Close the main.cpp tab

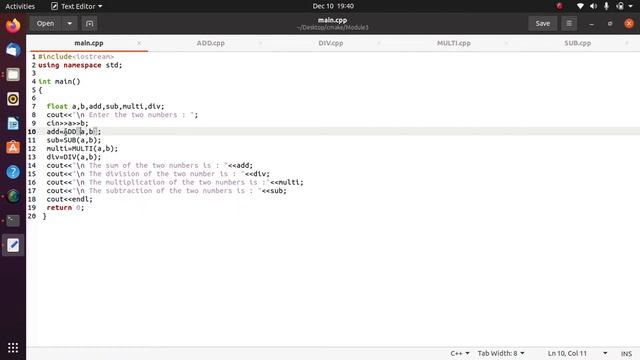pos(139,43)
